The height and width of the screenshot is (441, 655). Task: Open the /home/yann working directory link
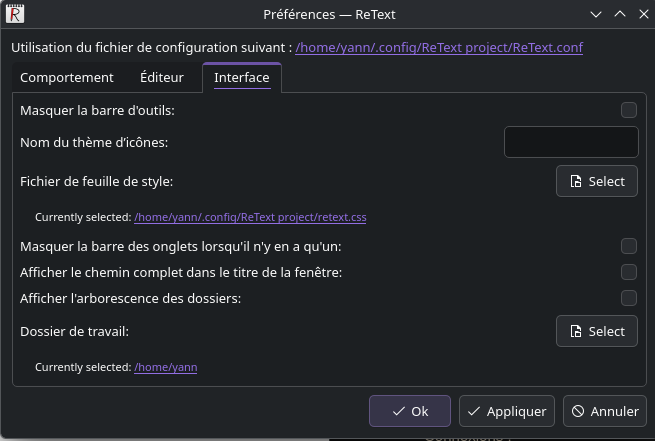click(x=165, y=367)
